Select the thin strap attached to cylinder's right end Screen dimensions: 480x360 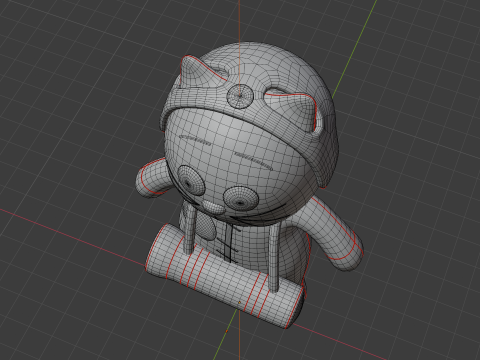point(274,257)
